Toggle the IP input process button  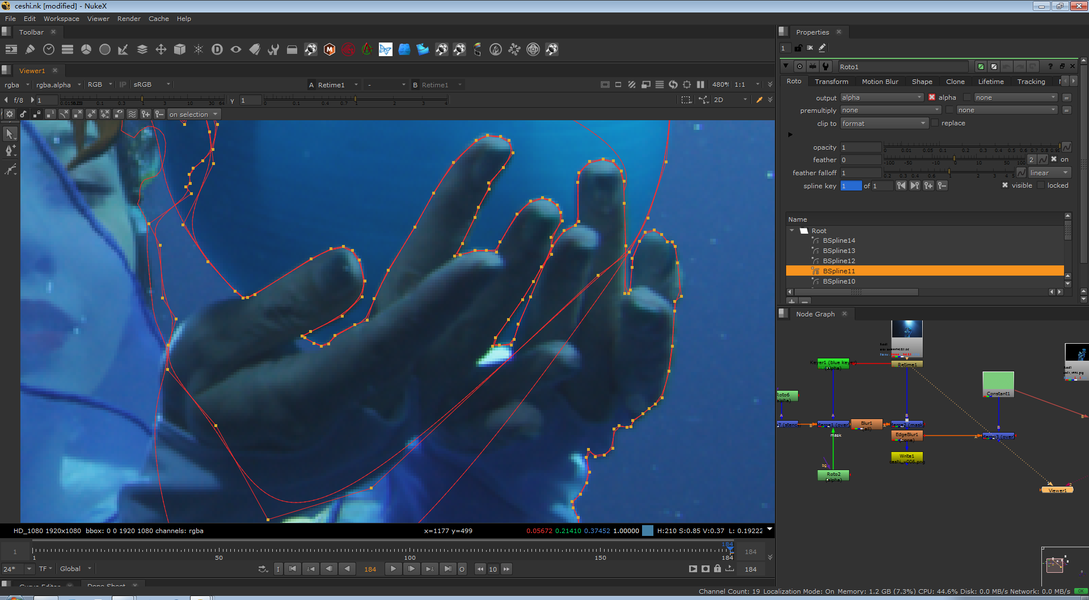(x=123, y=85)
